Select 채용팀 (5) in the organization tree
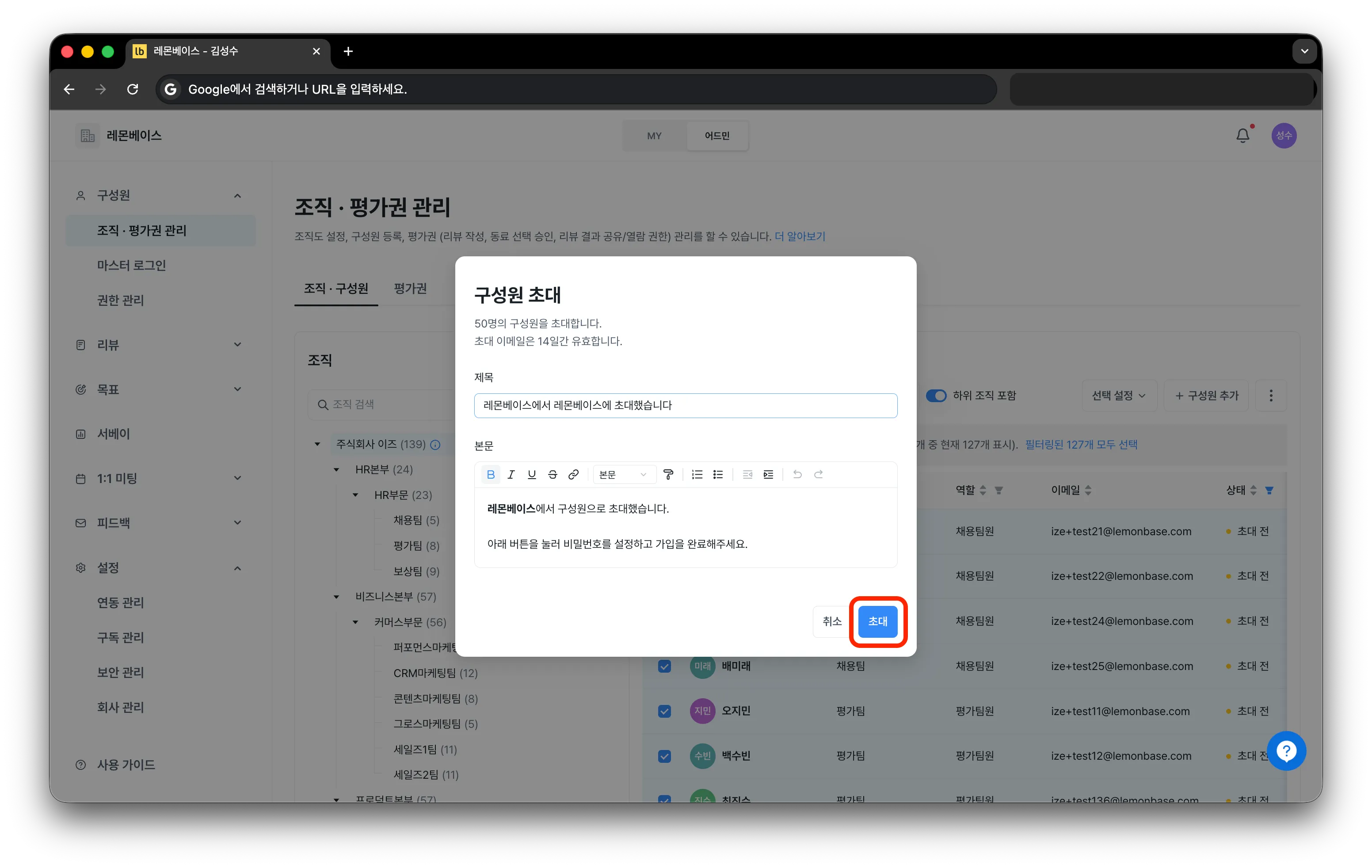Image resolution: width=1372 pixels, height=868 pixels. [416, 520]
